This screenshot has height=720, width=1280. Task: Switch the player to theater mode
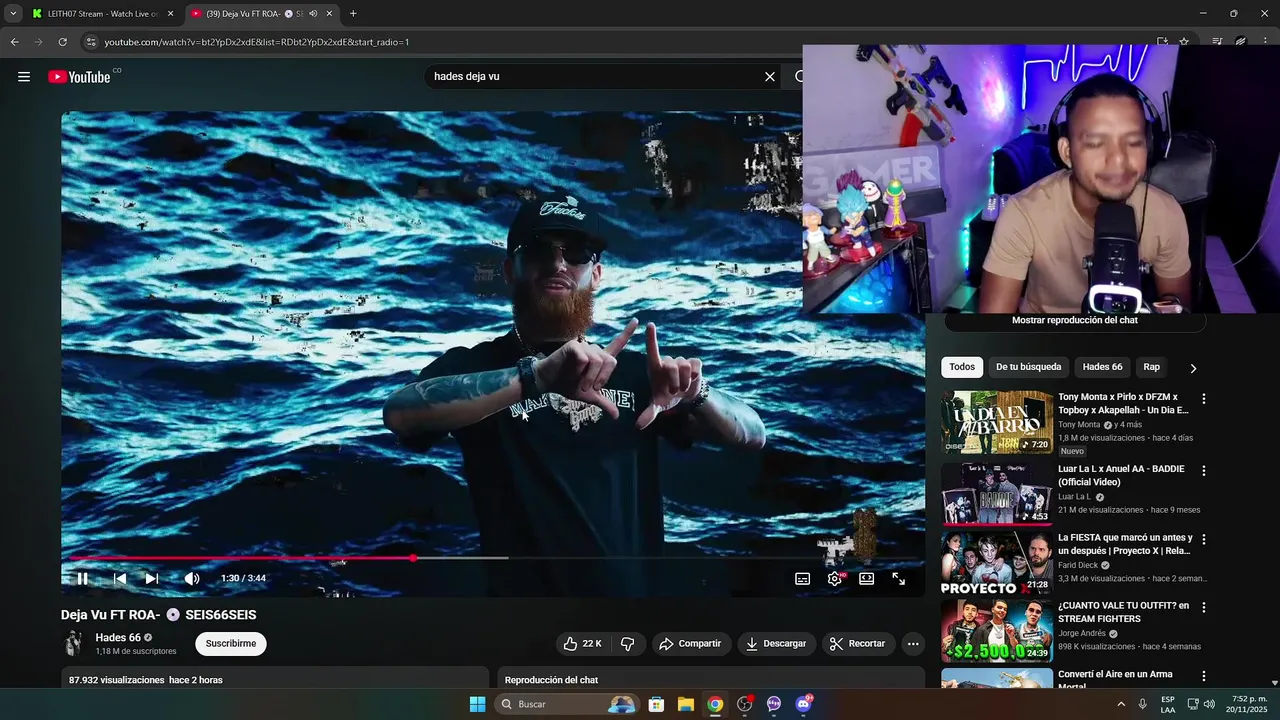[x=867, y=578]
